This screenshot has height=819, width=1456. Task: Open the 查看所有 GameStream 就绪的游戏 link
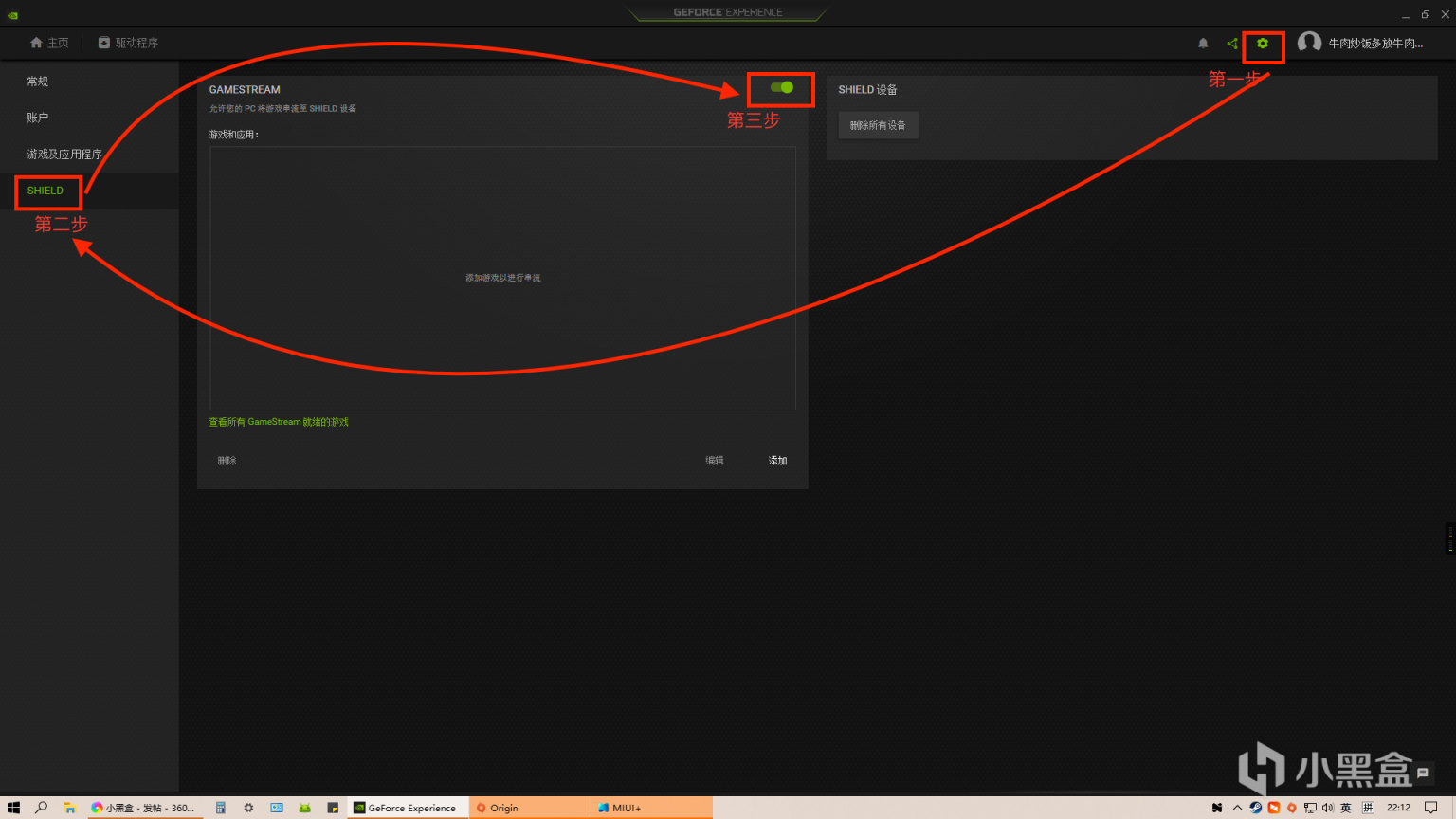[279, 422]
